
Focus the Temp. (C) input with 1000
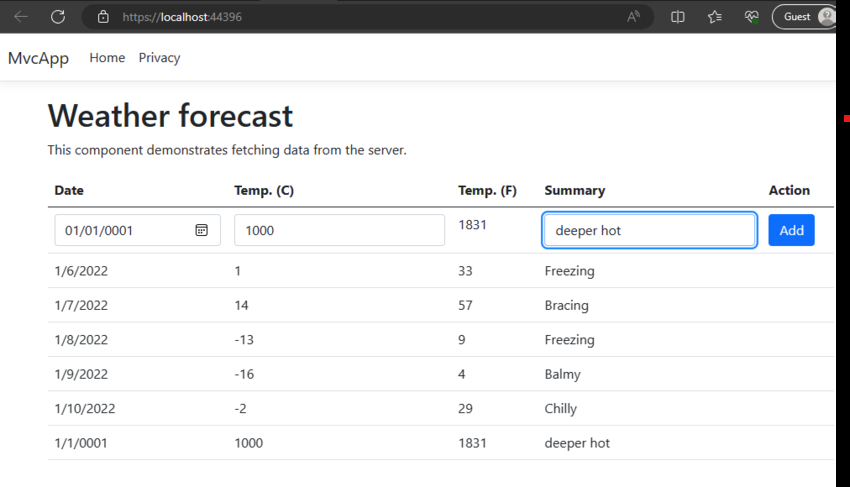(x=339, y=230)
